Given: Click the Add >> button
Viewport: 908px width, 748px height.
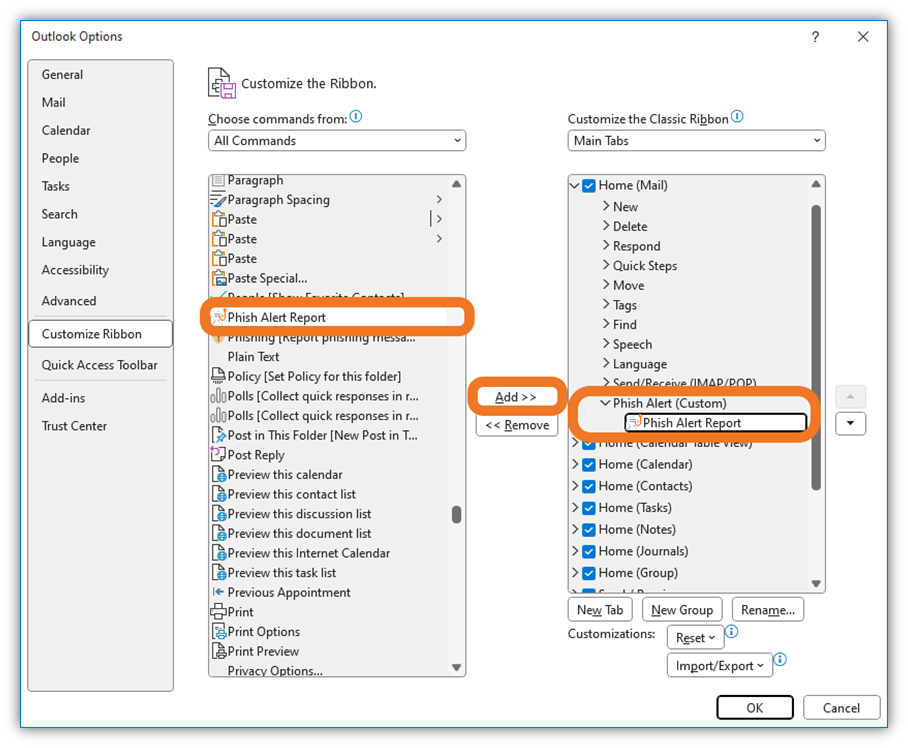Looking at the screenshot, I should point(517,397).
